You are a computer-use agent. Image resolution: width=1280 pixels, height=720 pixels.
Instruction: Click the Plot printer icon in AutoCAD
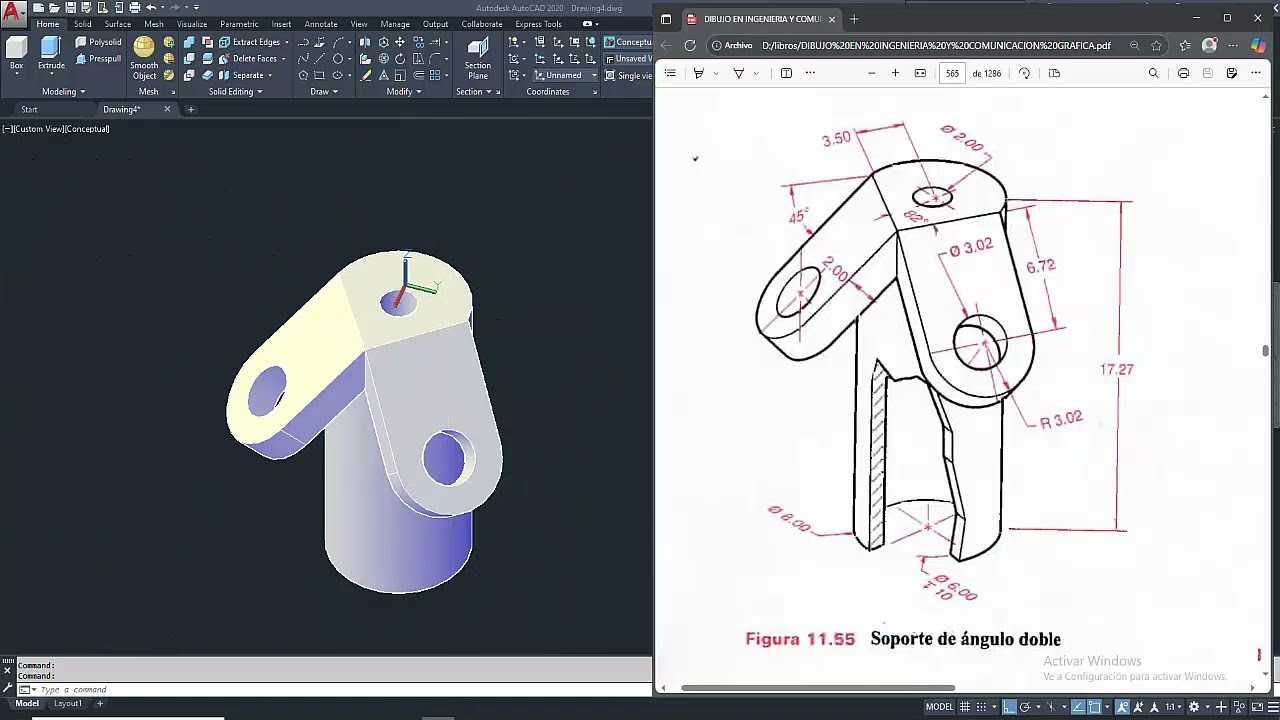pos(134,8)
